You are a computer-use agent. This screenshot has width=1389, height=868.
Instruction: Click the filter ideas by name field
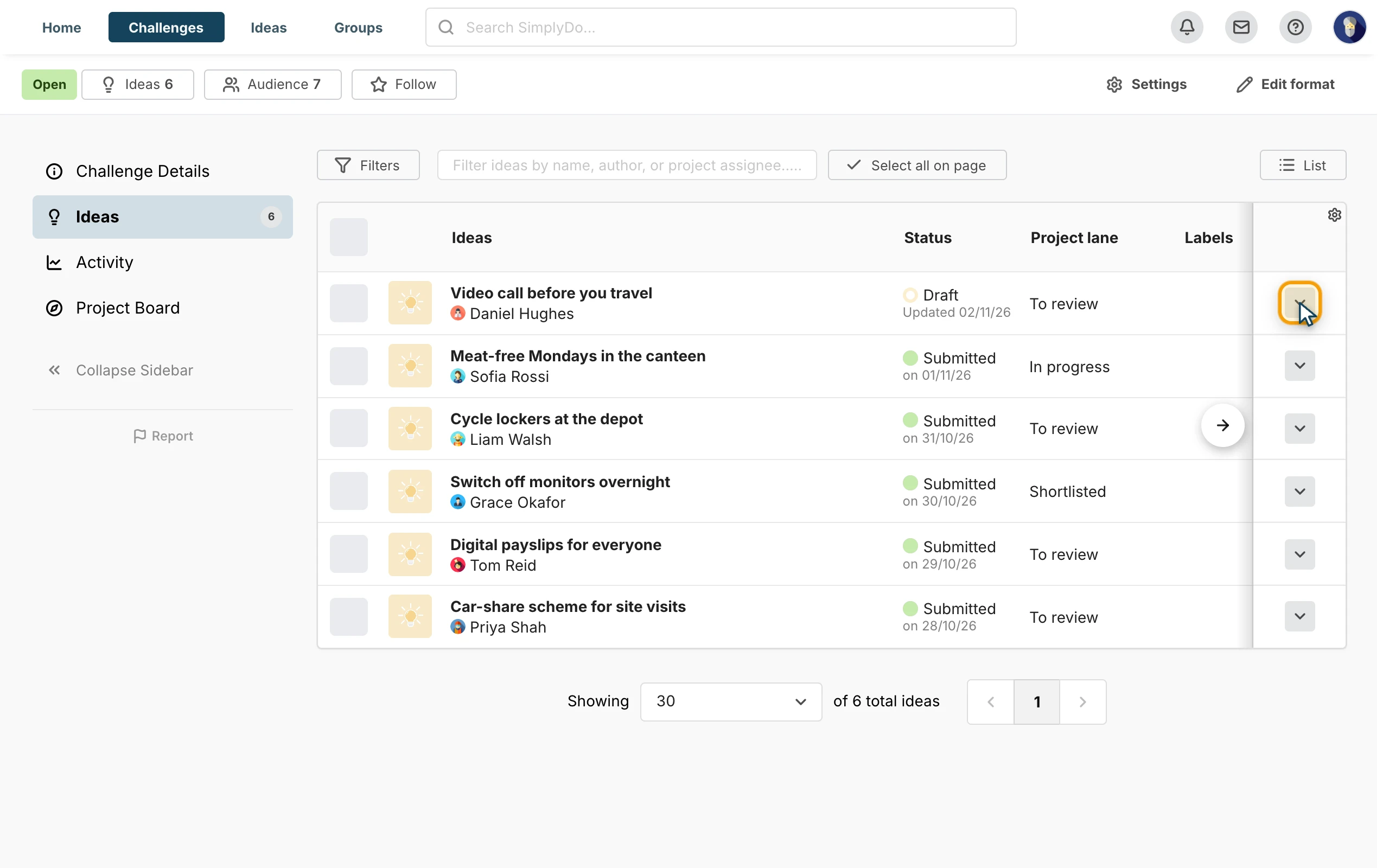(627, 165)
